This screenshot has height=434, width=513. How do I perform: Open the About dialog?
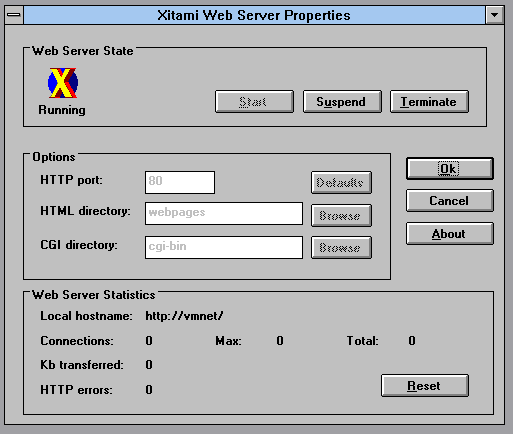coord(450,234)
